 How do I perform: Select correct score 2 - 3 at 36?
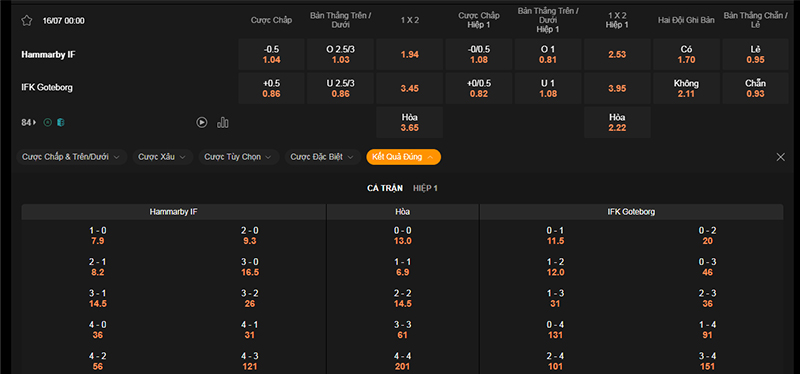[x=708, y=298]
